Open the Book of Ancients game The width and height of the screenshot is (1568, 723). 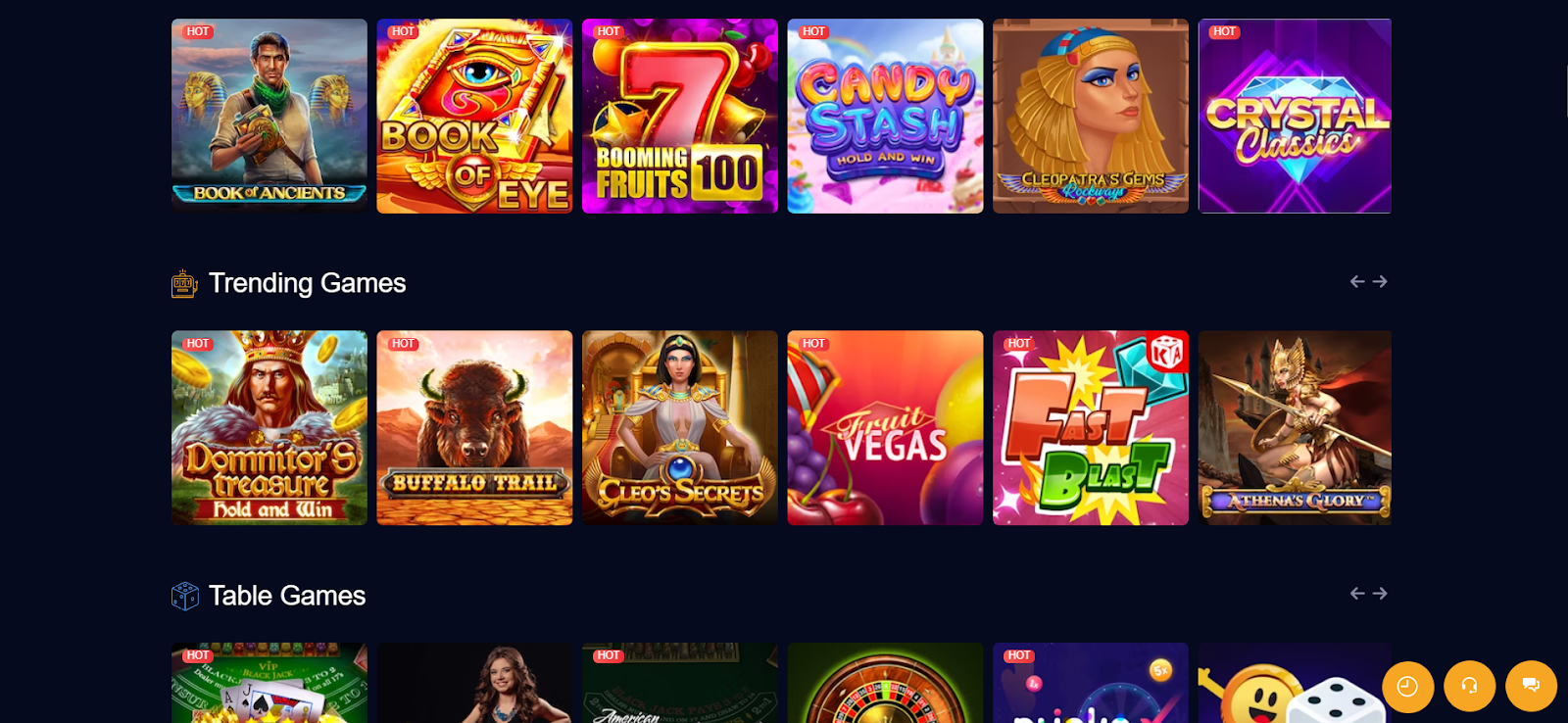click(x=269, y=116)
